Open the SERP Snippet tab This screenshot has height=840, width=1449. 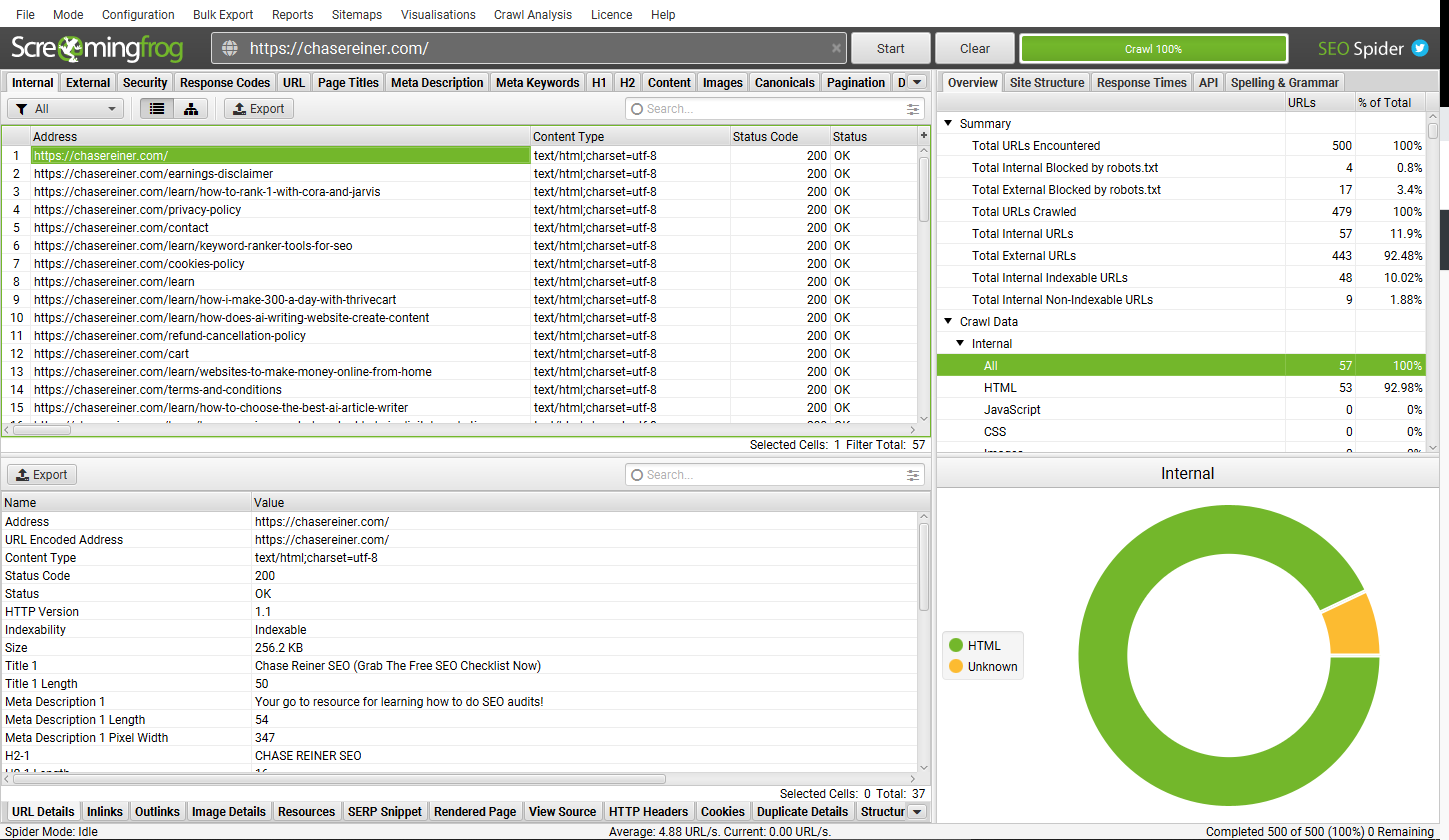385,811
